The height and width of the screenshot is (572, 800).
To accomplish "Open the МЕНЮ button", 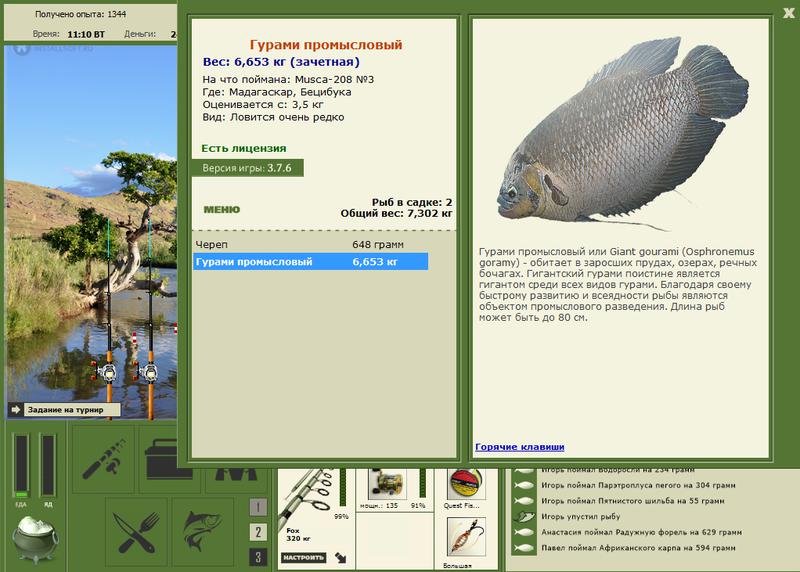I will tap(222, 210).
